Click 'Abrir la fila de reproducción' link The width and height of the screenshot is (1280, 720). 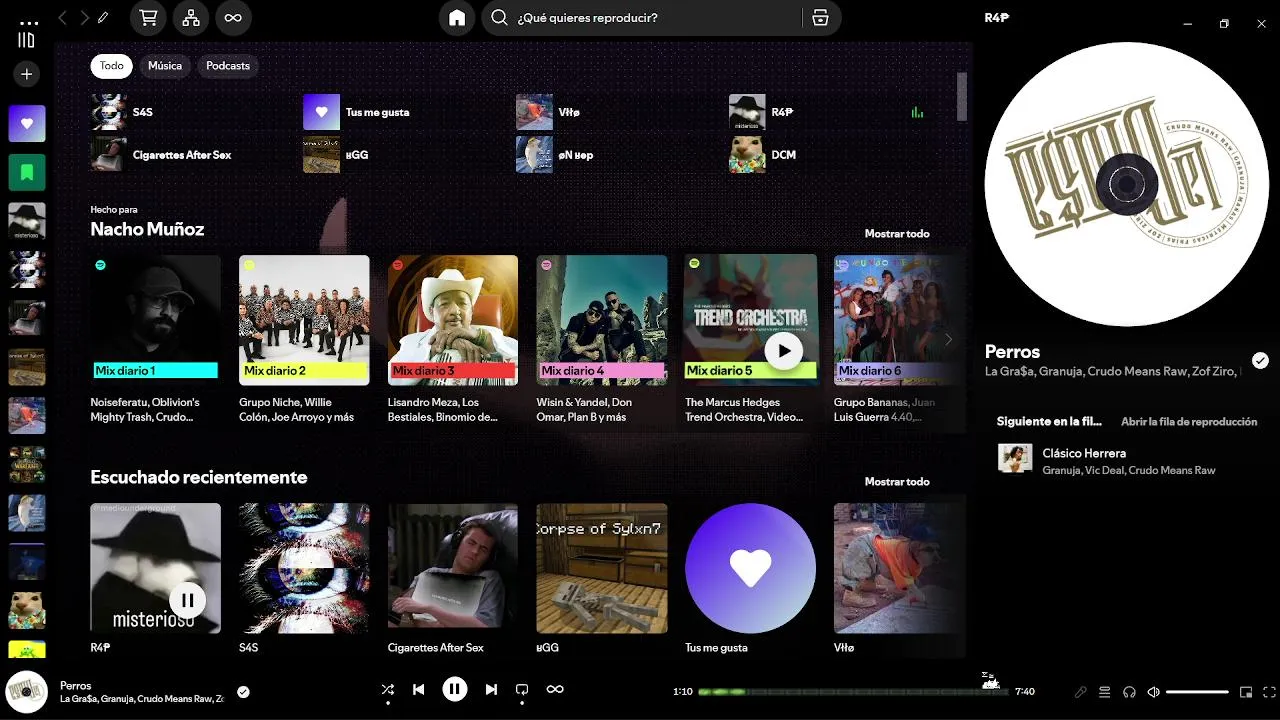[1189, 422]
